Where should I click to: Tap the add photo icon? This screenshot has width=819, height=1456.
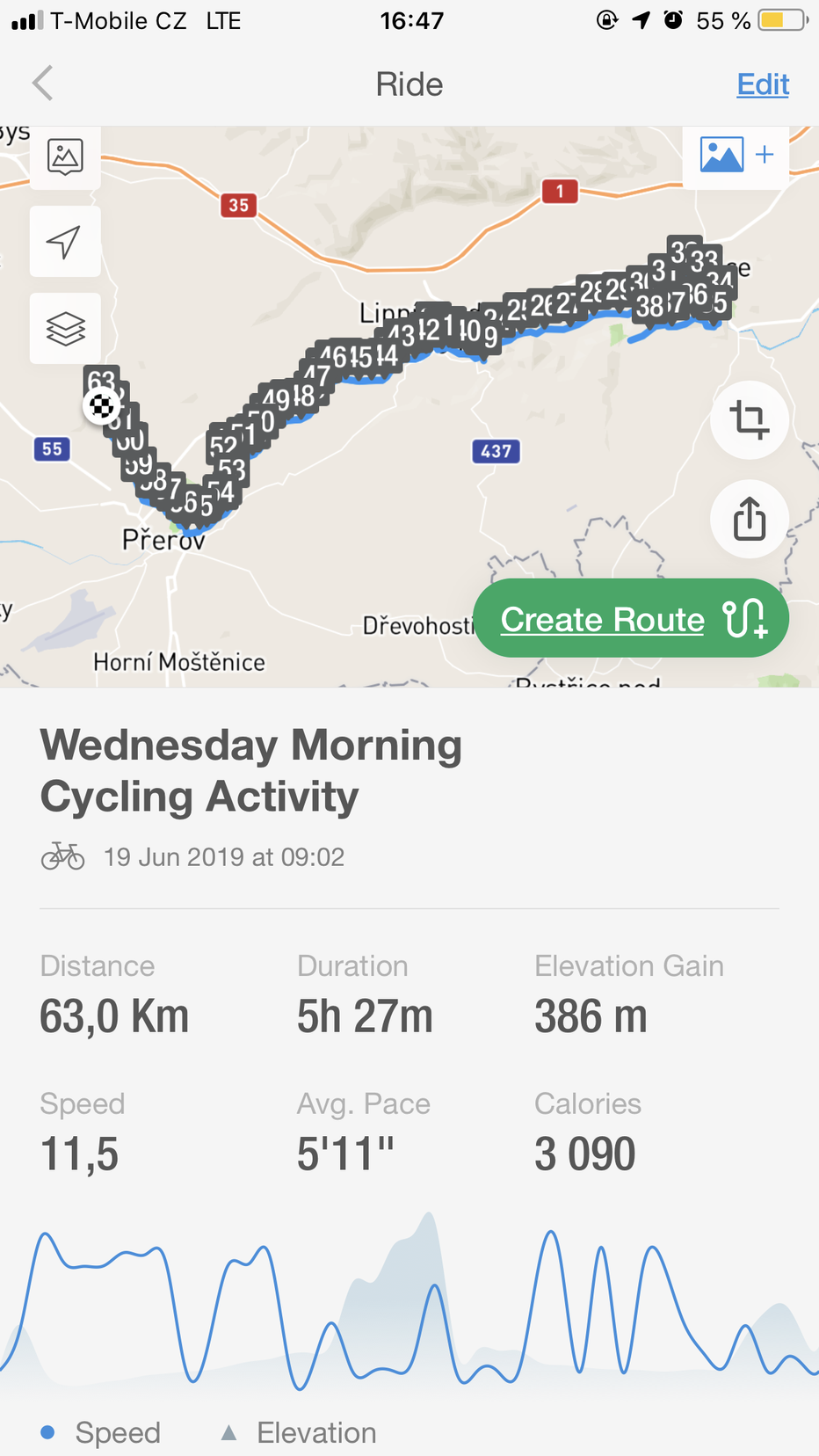point(736,156)
